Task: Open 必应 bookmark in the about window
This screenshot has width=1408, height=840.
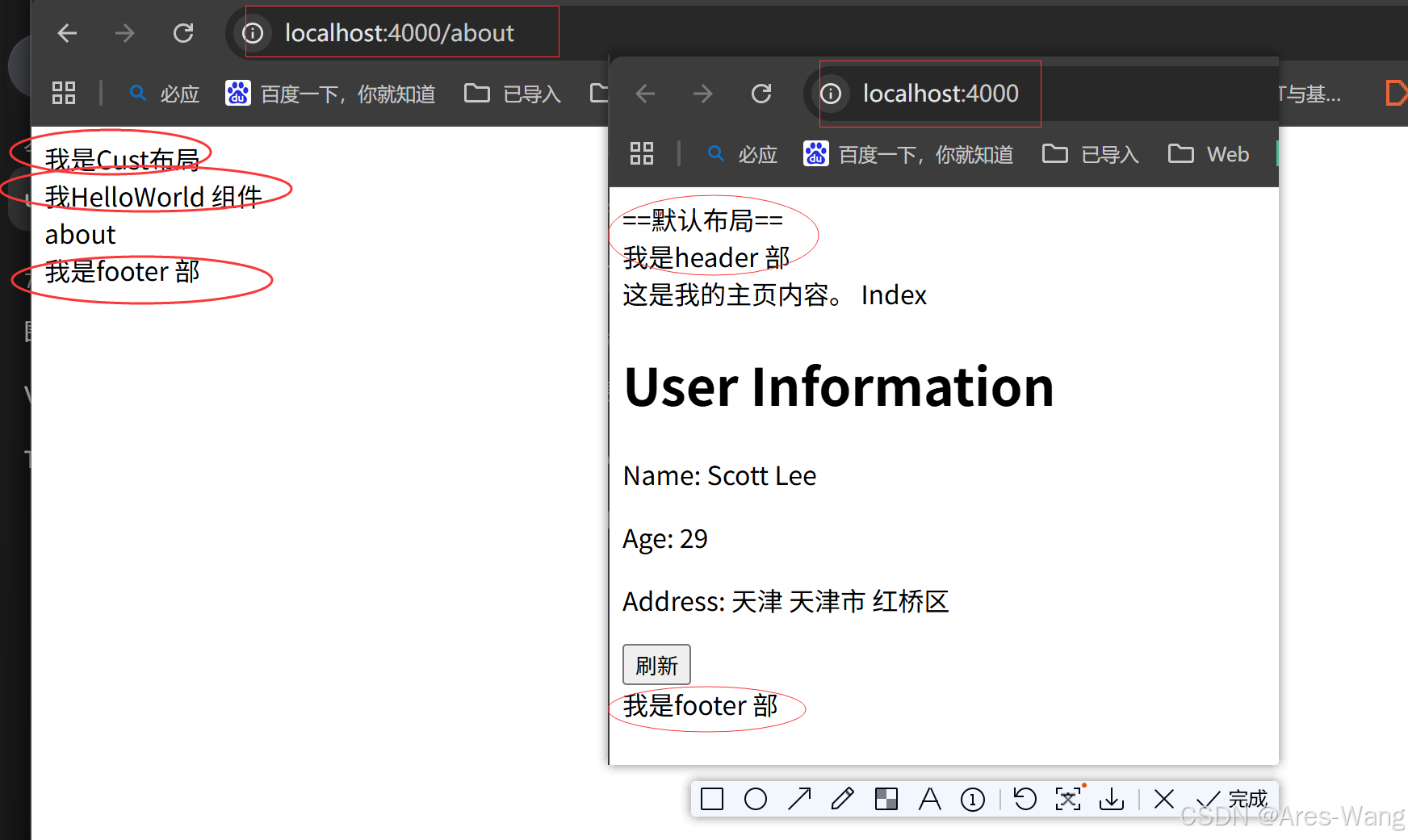Action: (x=165, y=94)
